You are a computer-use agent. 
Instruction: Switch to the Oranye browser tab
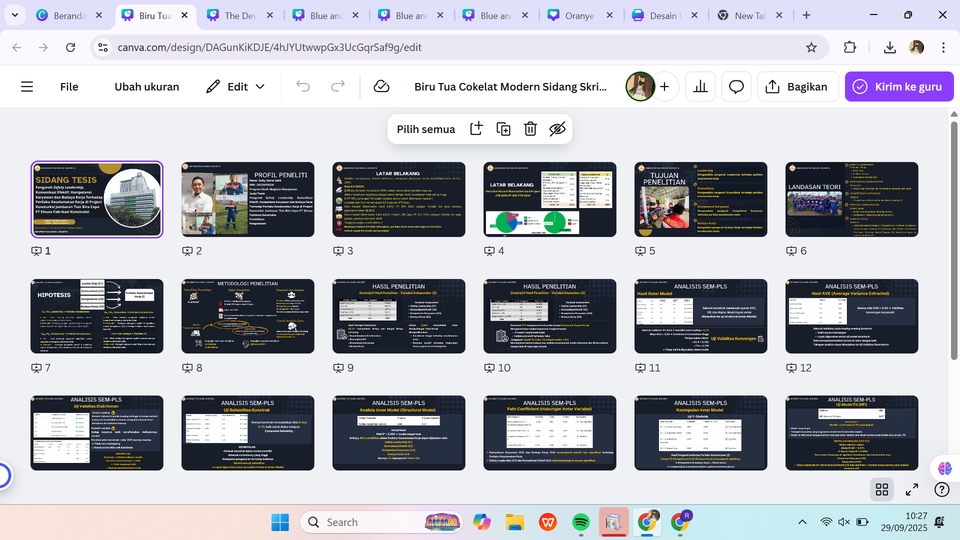tap(580, 15)
